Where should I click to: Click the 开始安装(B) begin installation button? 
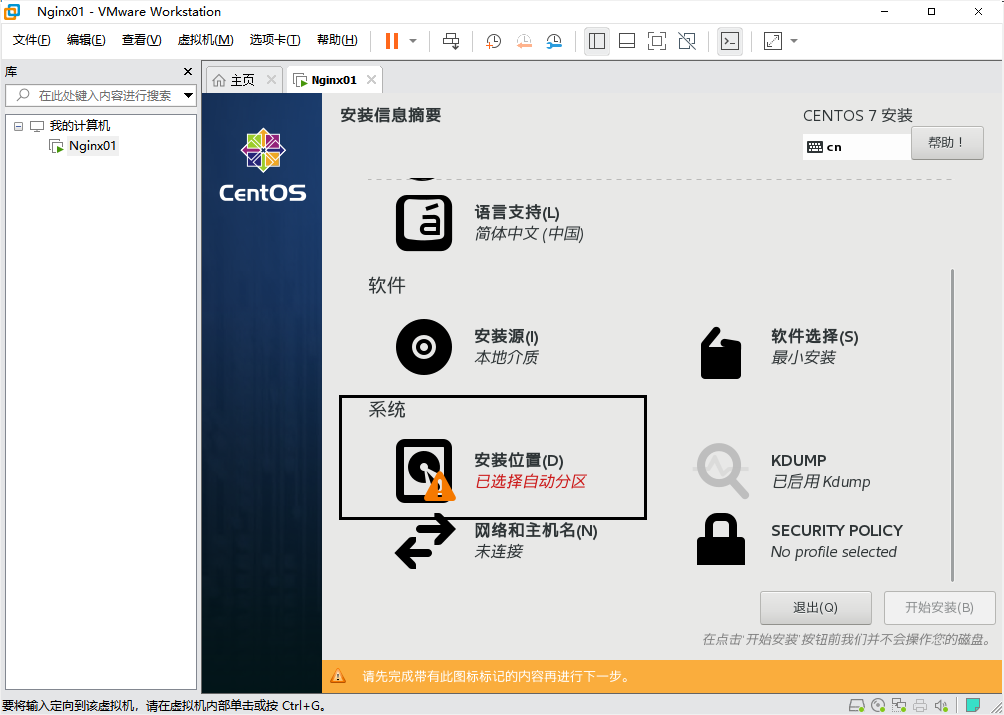coord(939,607)
